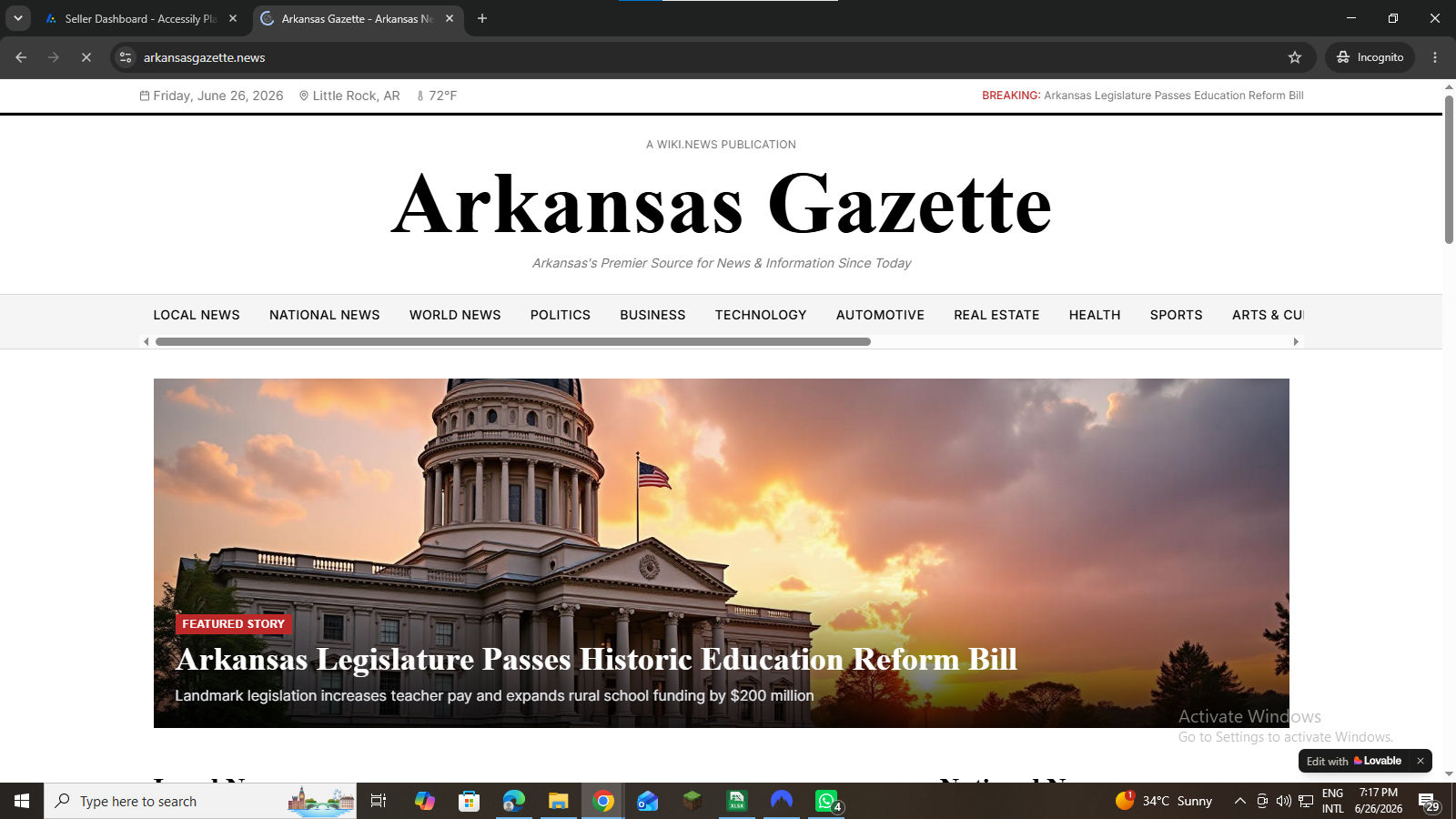Open the site information icon in address bar
This screenshot has height=819, width=1456.
pyautogui.click(x=126, y=57)
